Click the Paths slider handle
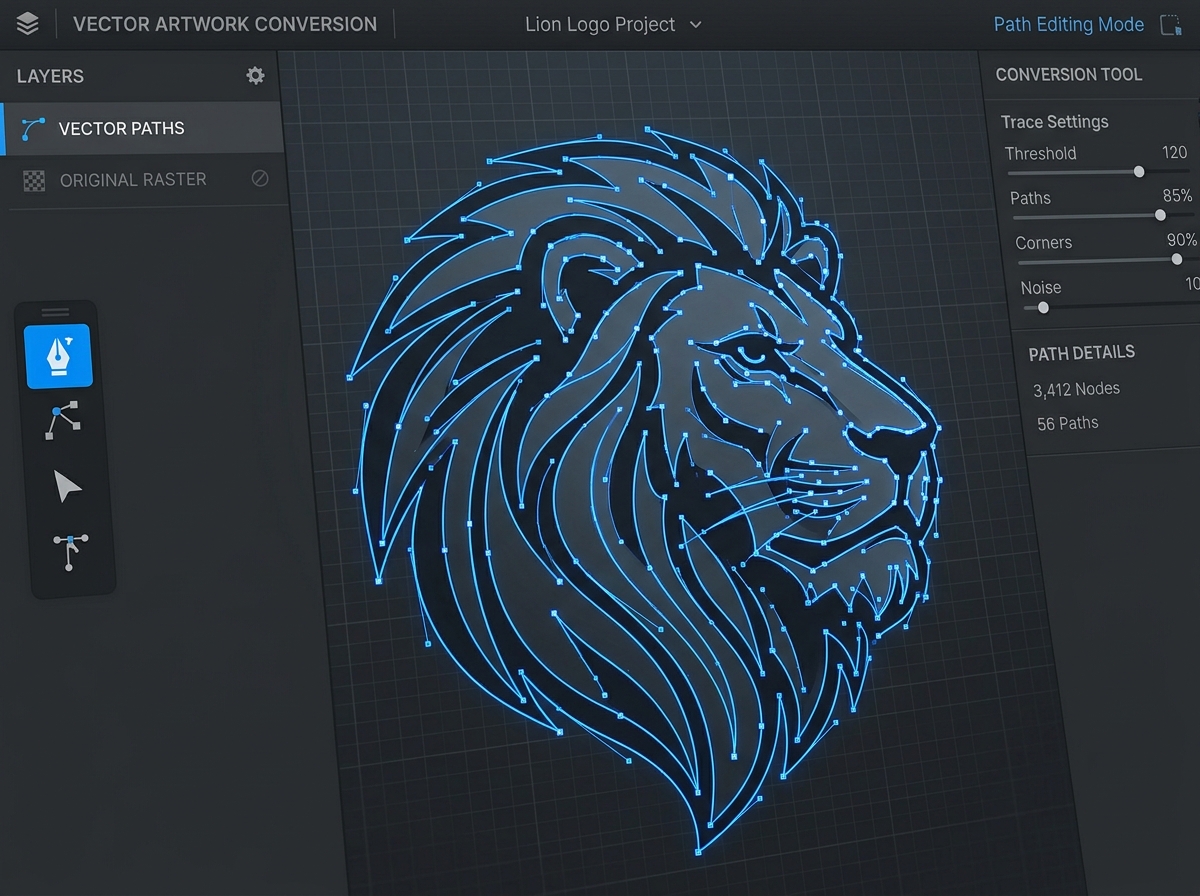The image size is (1200, 896). coord(1160,215)
